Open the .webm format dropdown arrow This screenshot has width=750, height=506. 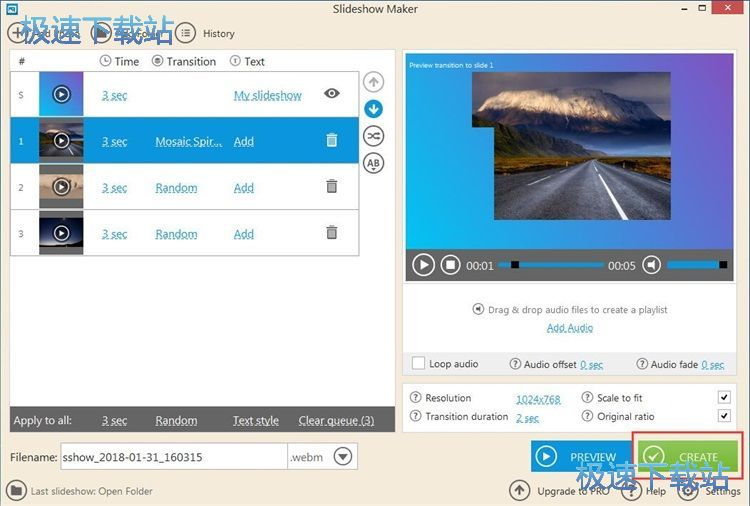coord(343,457)
